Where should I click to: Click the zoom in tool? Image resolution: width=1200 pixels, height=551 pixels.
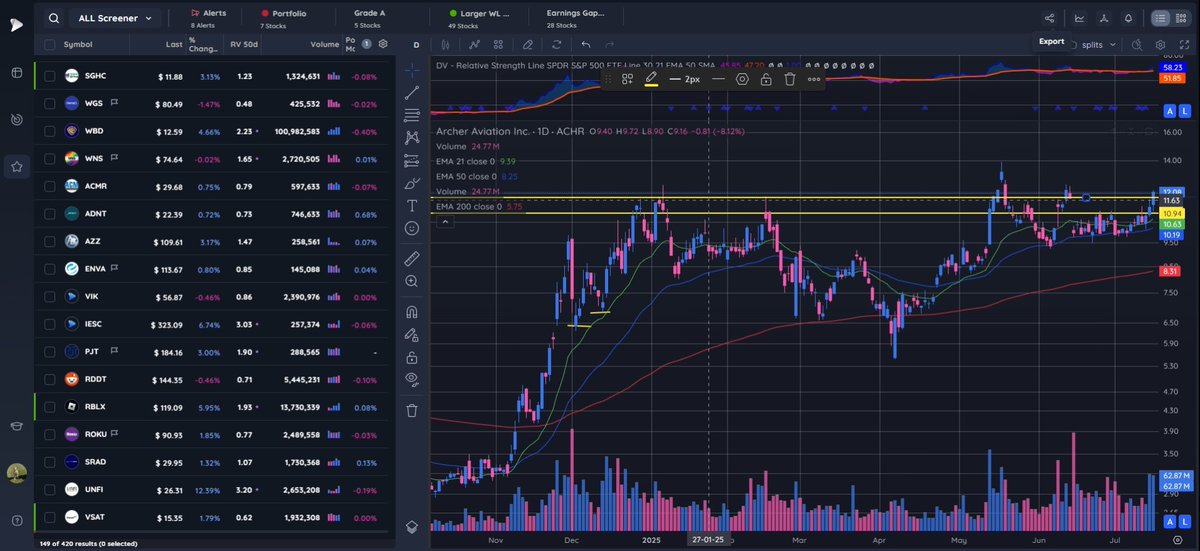[412, 281]
